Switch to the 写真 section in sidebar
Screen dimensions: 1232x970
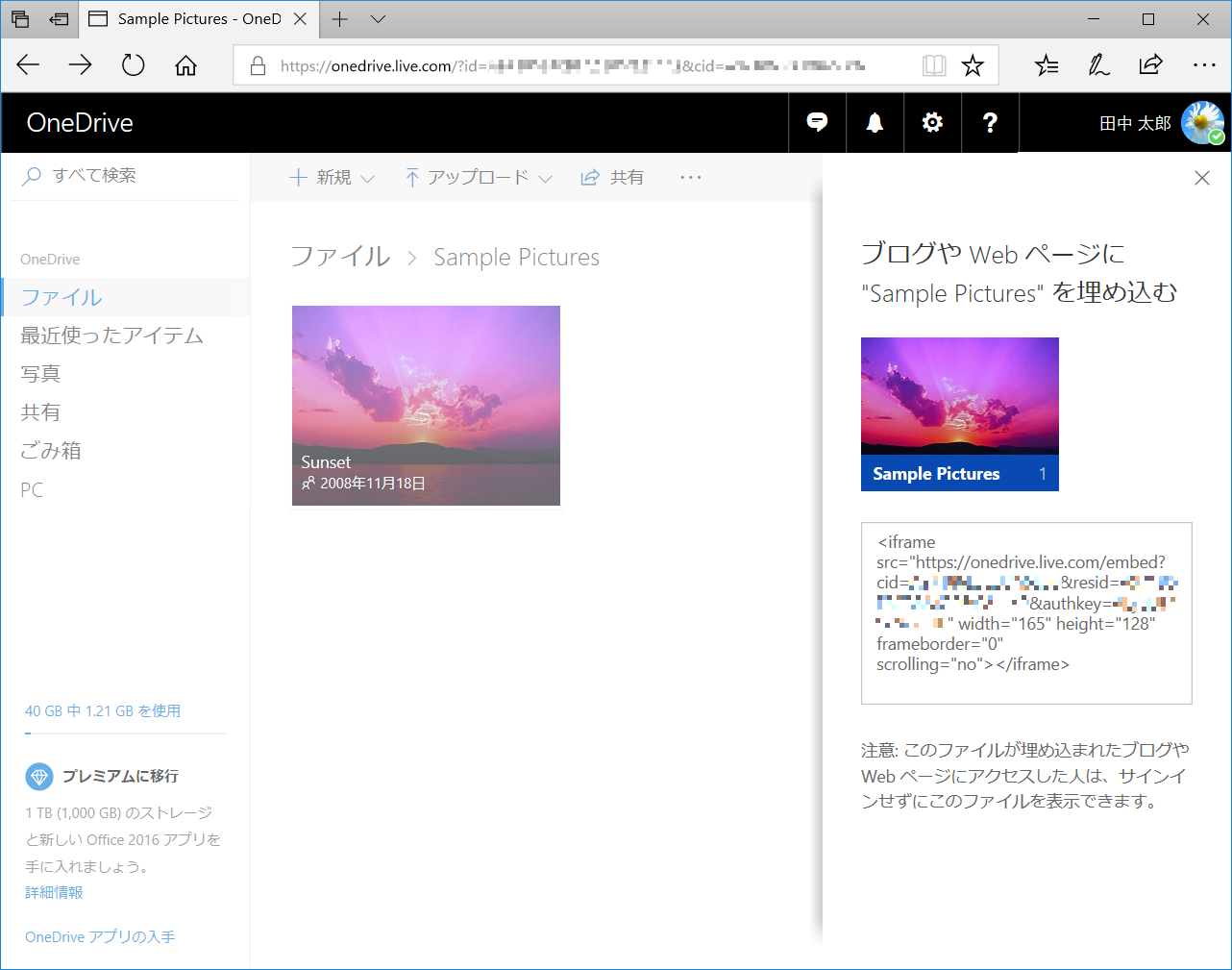pos(40,374)
